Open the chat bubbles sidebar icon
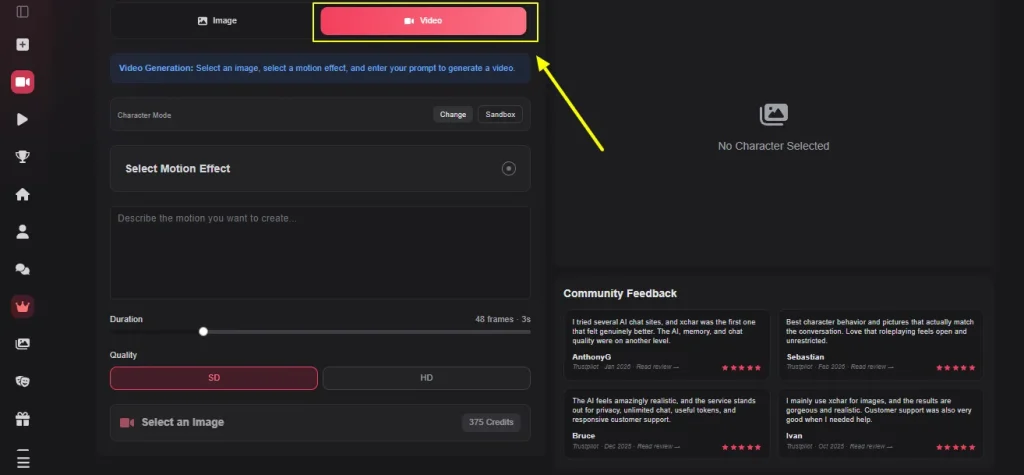 tap(23, 269)
